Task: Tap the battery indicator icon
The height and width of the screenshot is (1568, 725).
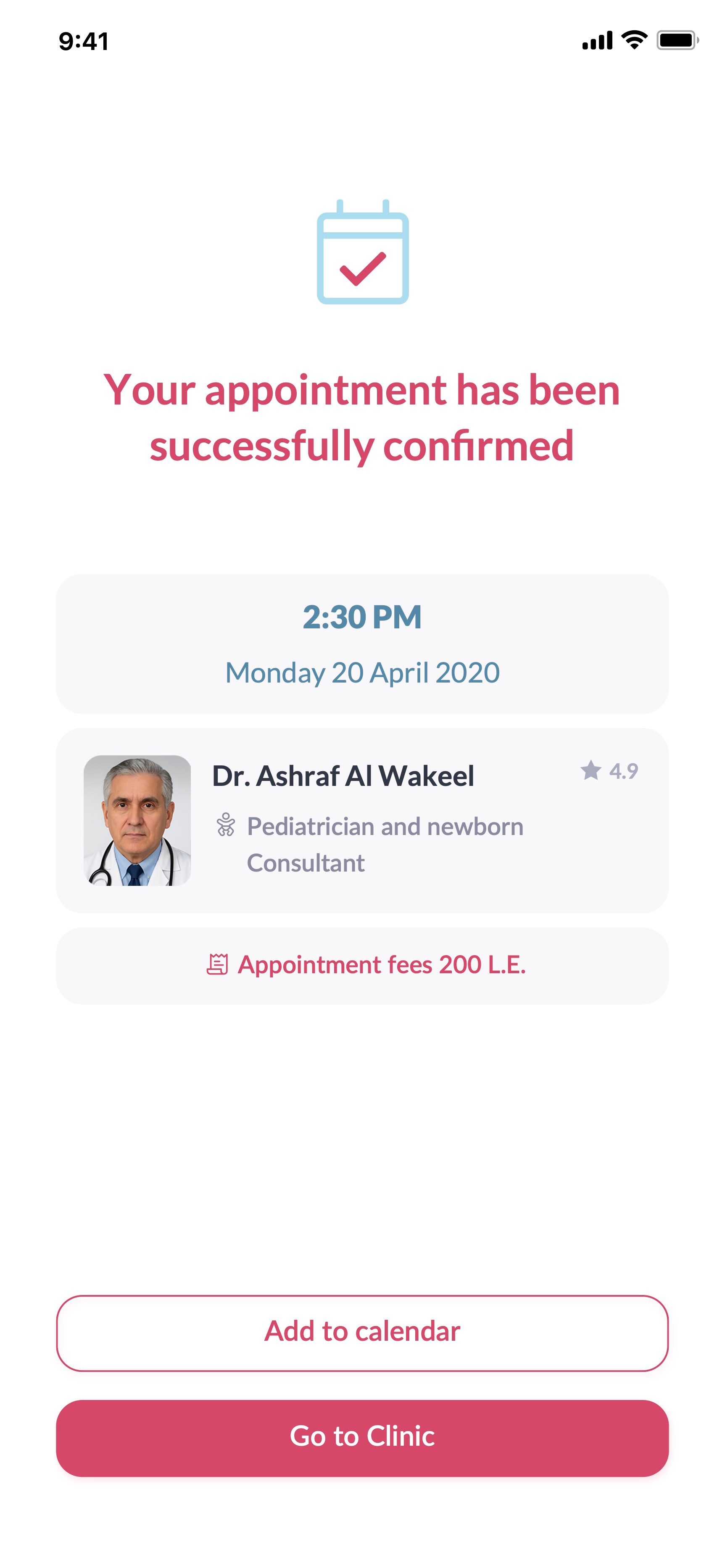Action: 677,40
